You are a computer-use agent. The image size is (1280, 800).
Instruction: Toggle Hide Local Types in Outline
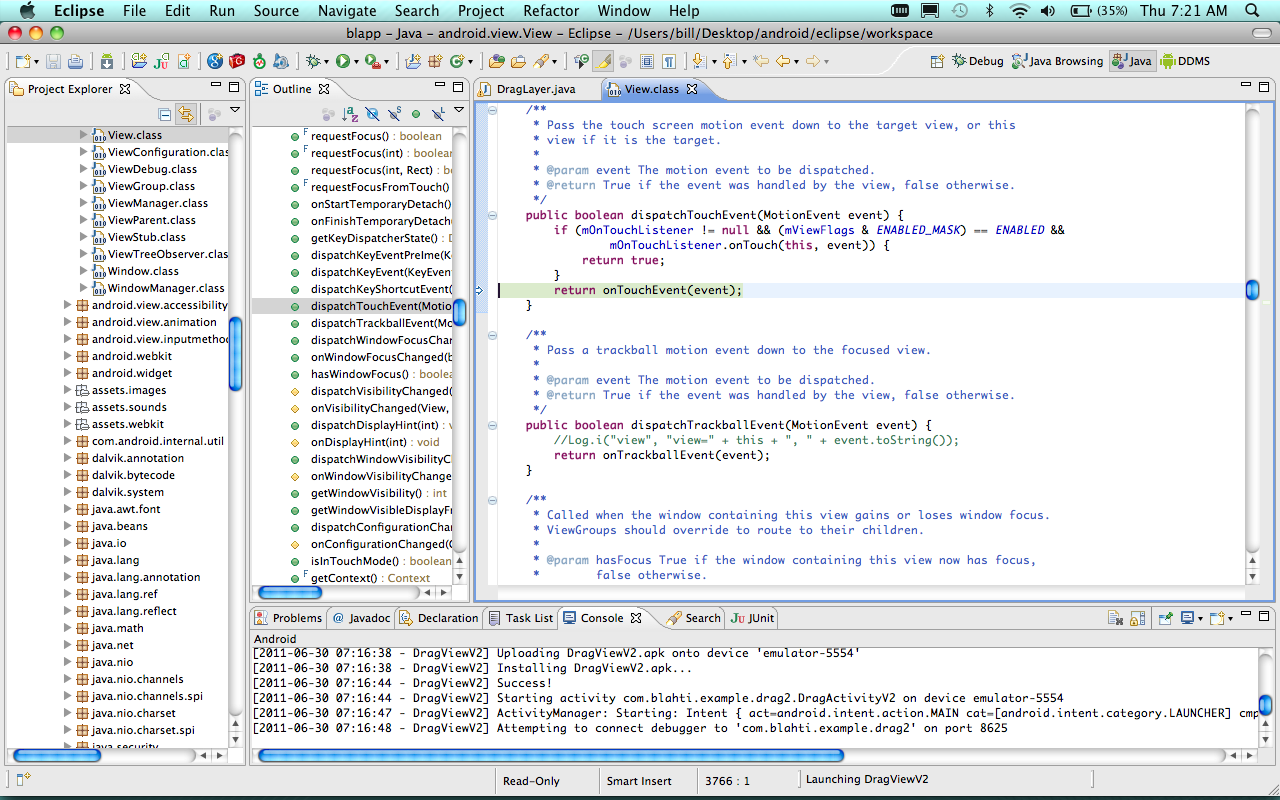pyautogui.click(x=438, y=114)
